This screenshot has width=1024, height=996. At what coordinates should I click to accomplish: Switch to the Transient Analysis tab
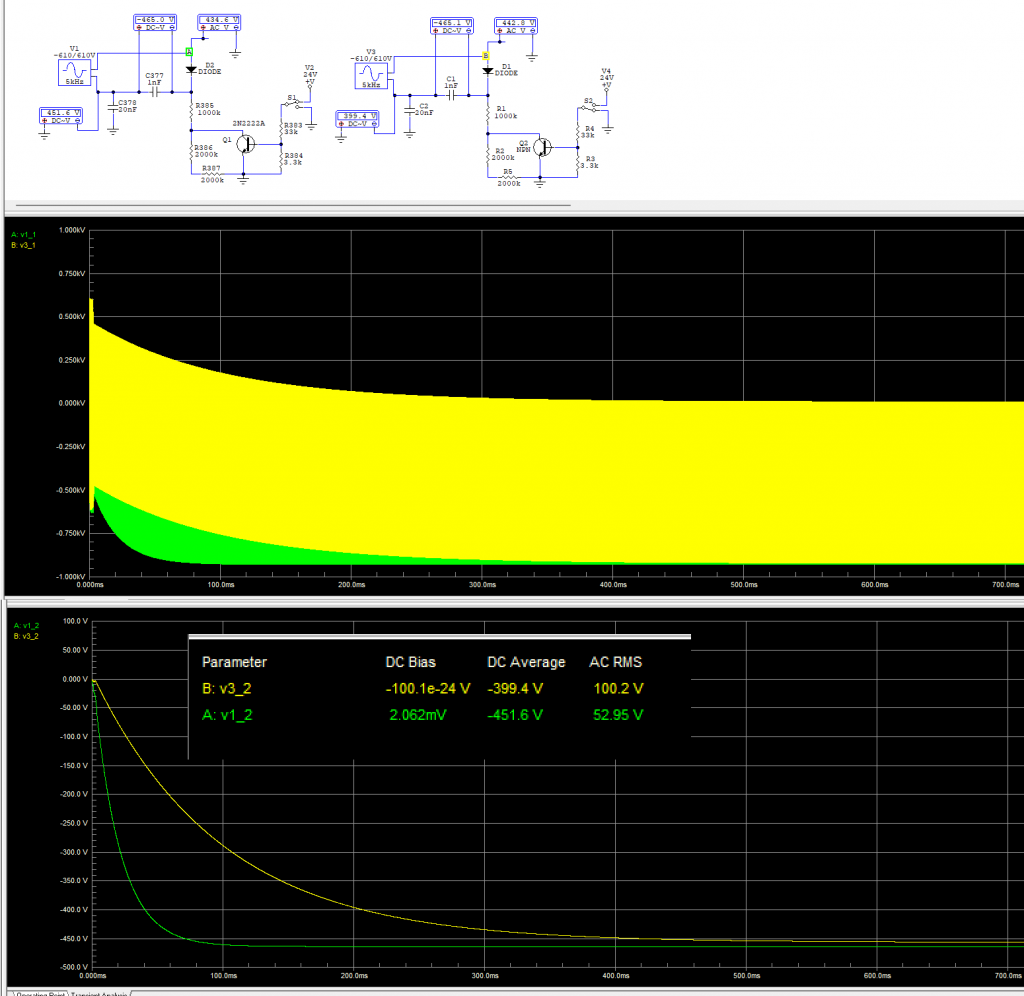pyautogui.click(x=100, y=993)
